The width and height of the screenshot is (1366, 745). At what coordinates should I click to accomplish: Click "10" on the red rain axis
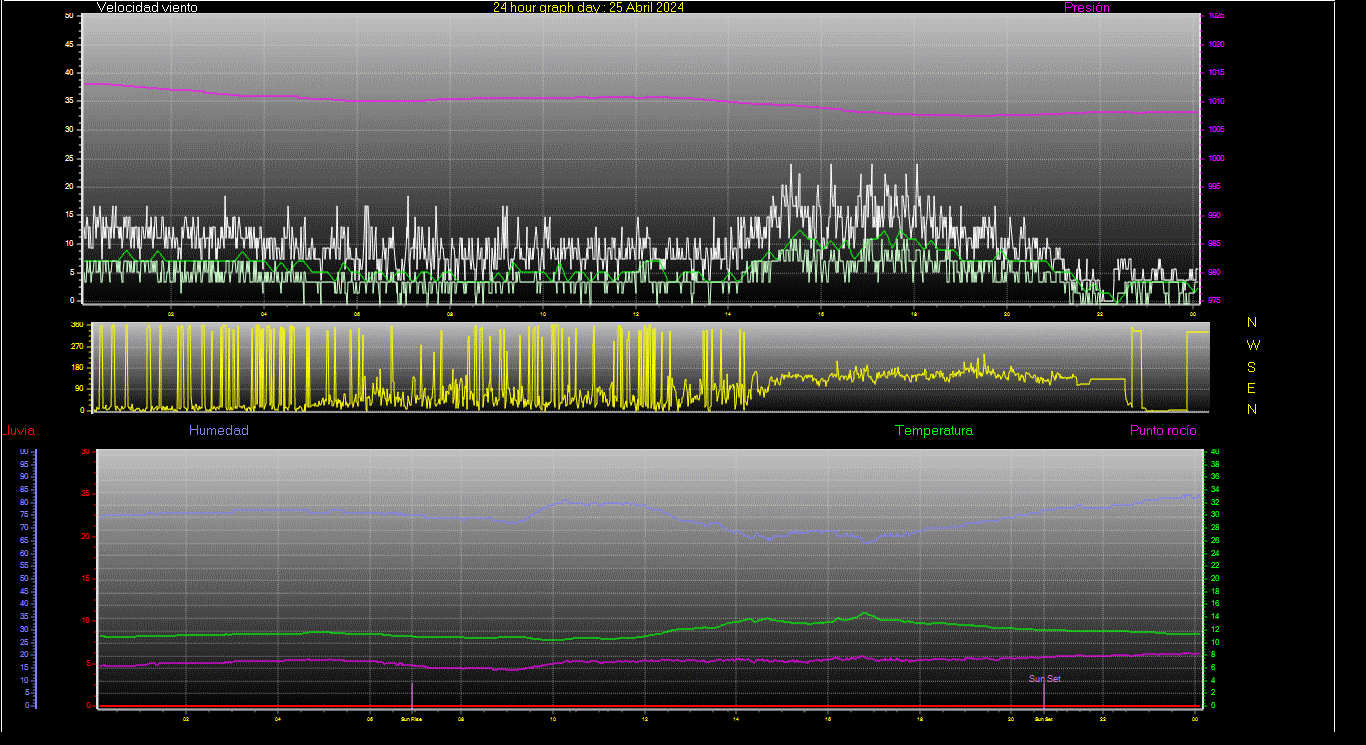pyautogui.click(x=87, y=621)
